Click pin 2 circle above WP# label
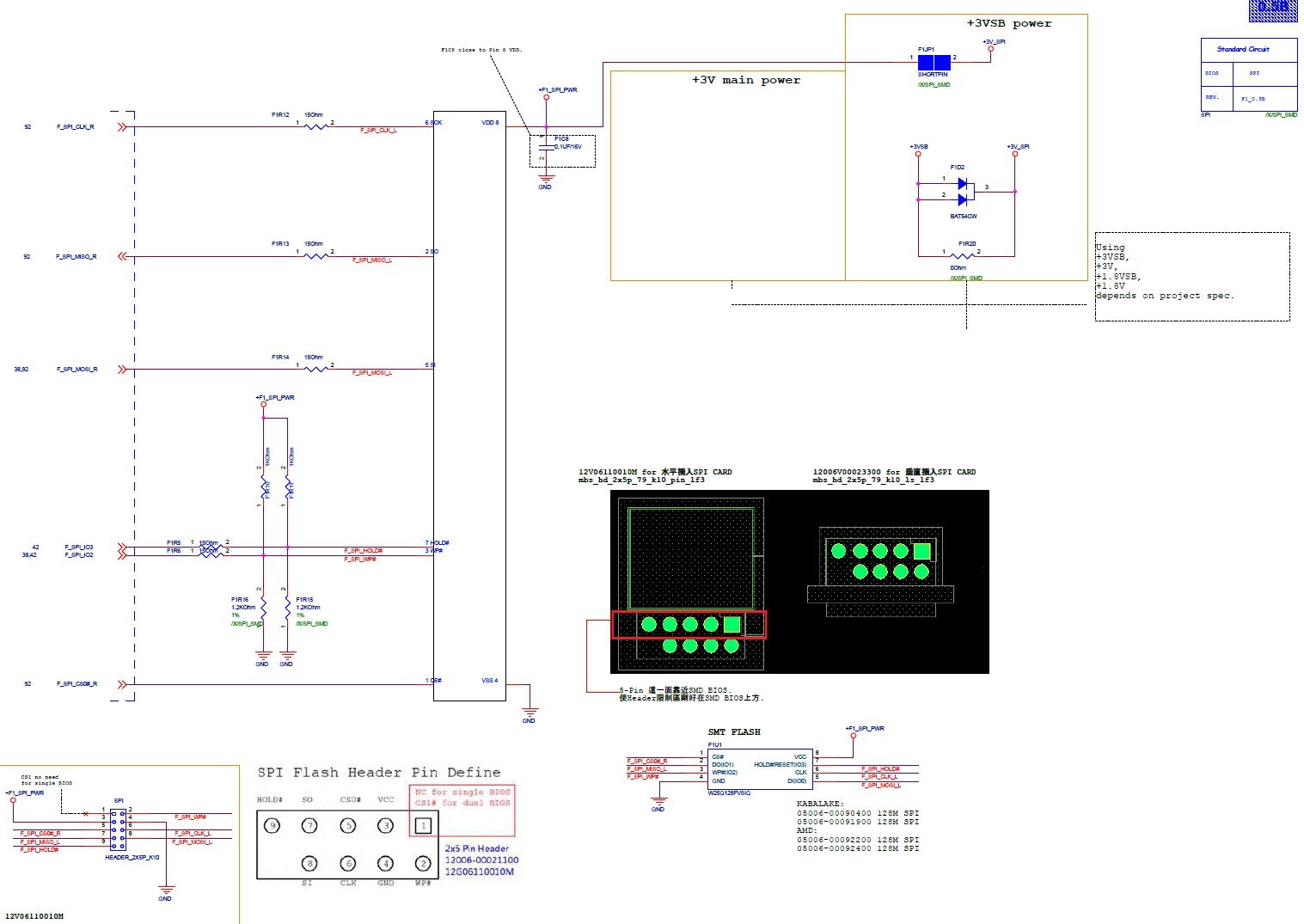Image resolution: width=1304 pixels, height=924 pixels. tap(423, 863)
